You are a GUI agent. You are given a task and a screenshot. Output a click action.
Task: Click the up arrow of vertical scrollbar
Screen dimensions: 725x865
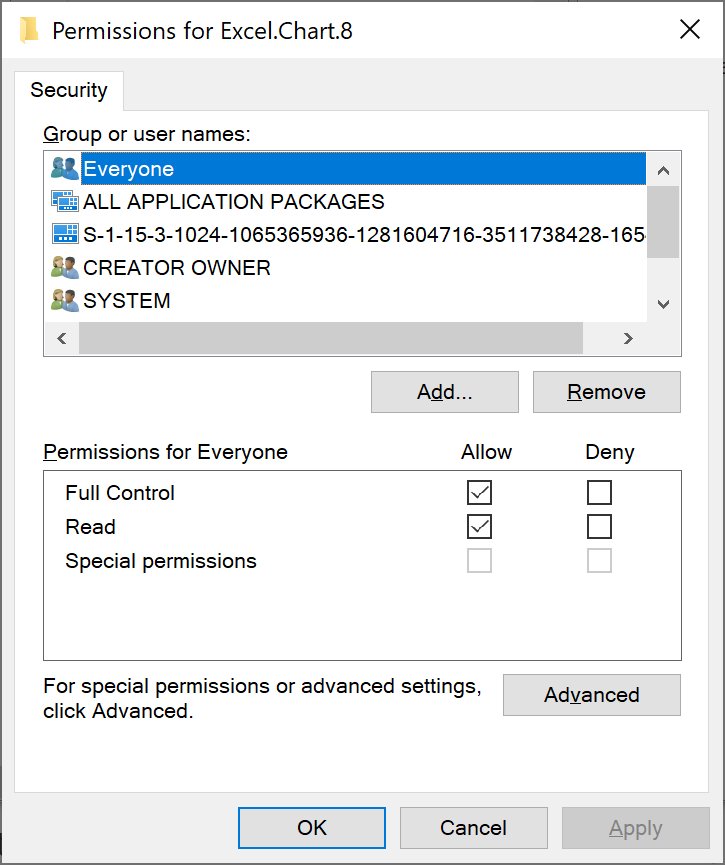click(x=663, y=170)
